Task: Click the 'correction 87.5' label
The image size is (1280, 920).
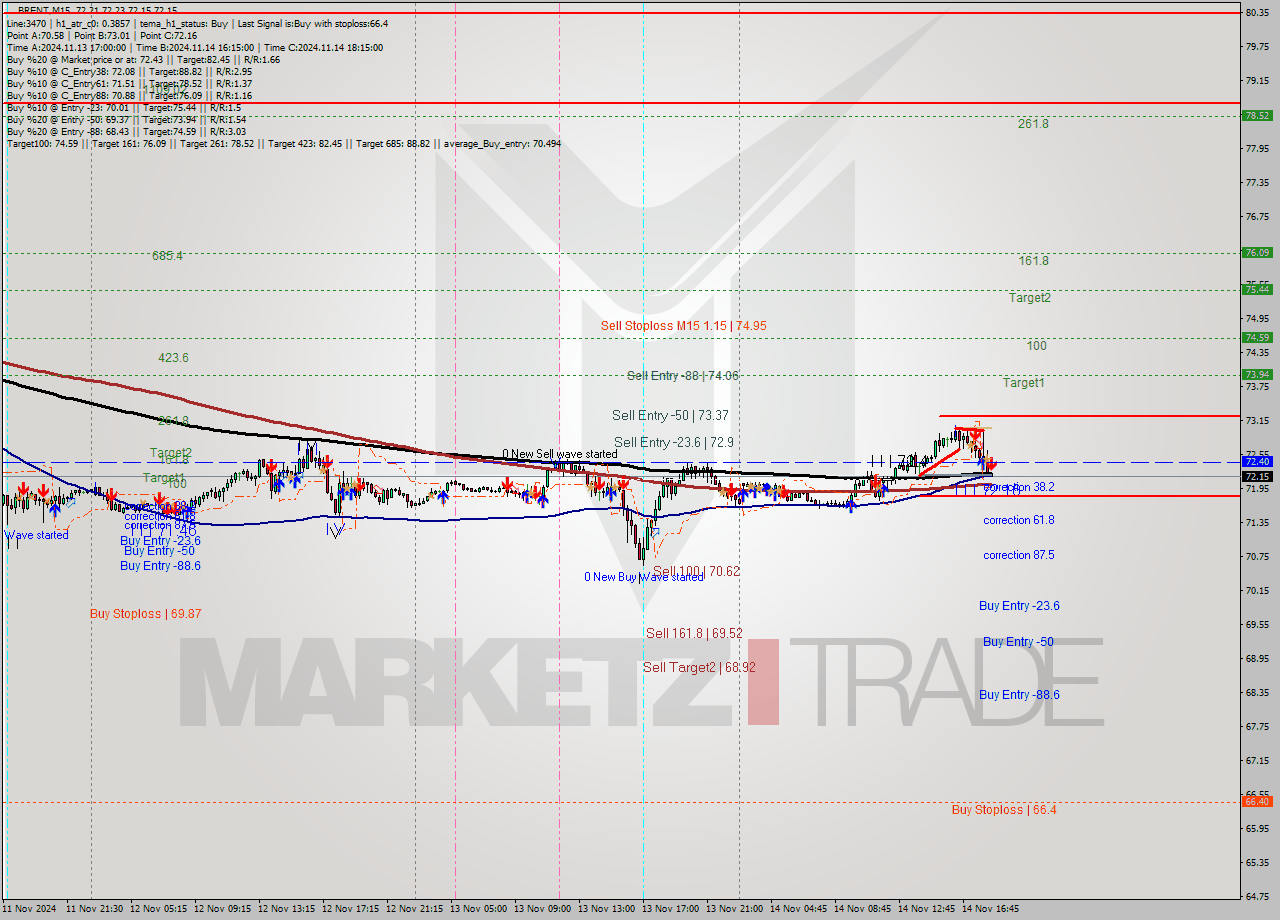Action: tap(1018, 555)
